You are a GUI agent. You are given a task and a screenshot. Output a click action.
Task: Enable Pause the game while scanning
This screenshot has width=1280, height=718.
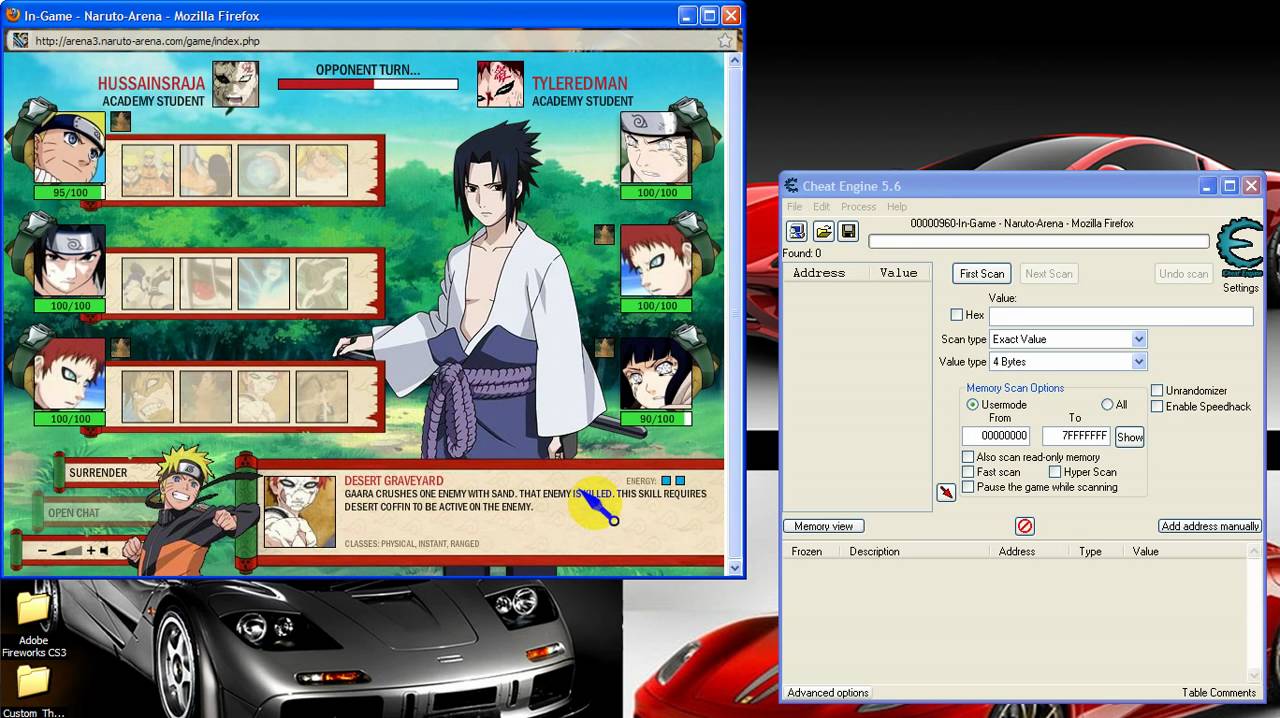968,487
